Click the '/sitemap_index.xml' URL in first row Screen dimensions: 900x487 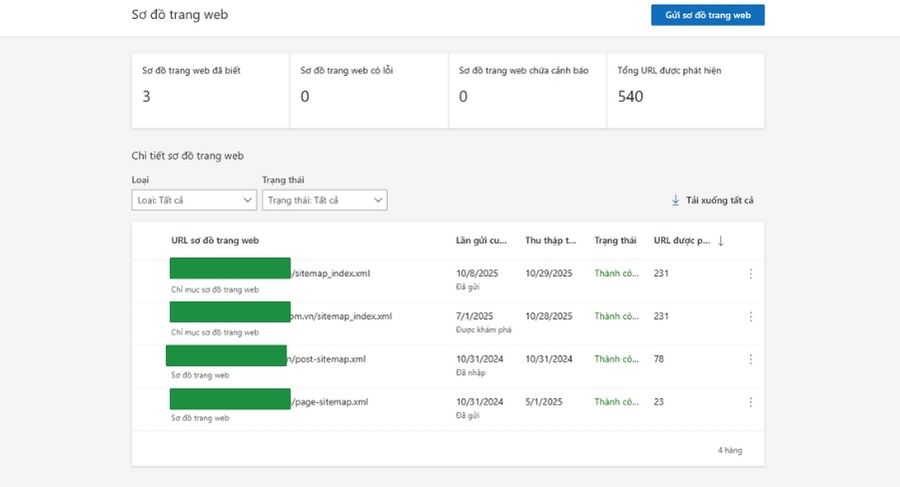[331, 273]
